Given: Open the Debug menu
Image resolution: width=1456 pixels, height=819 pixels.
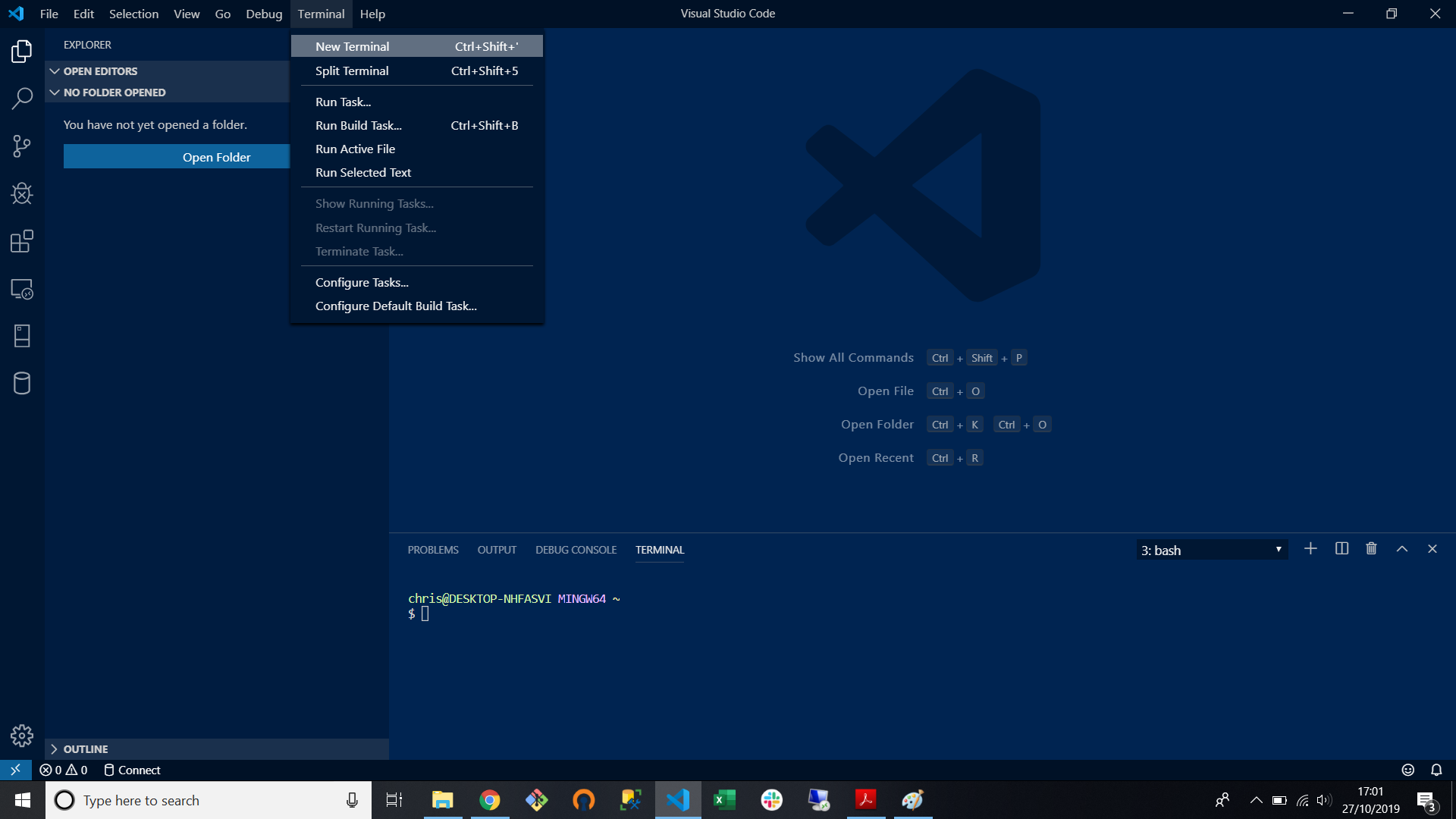Looking at the screenshot, I should pyautogui.click(x=264, y=14).
